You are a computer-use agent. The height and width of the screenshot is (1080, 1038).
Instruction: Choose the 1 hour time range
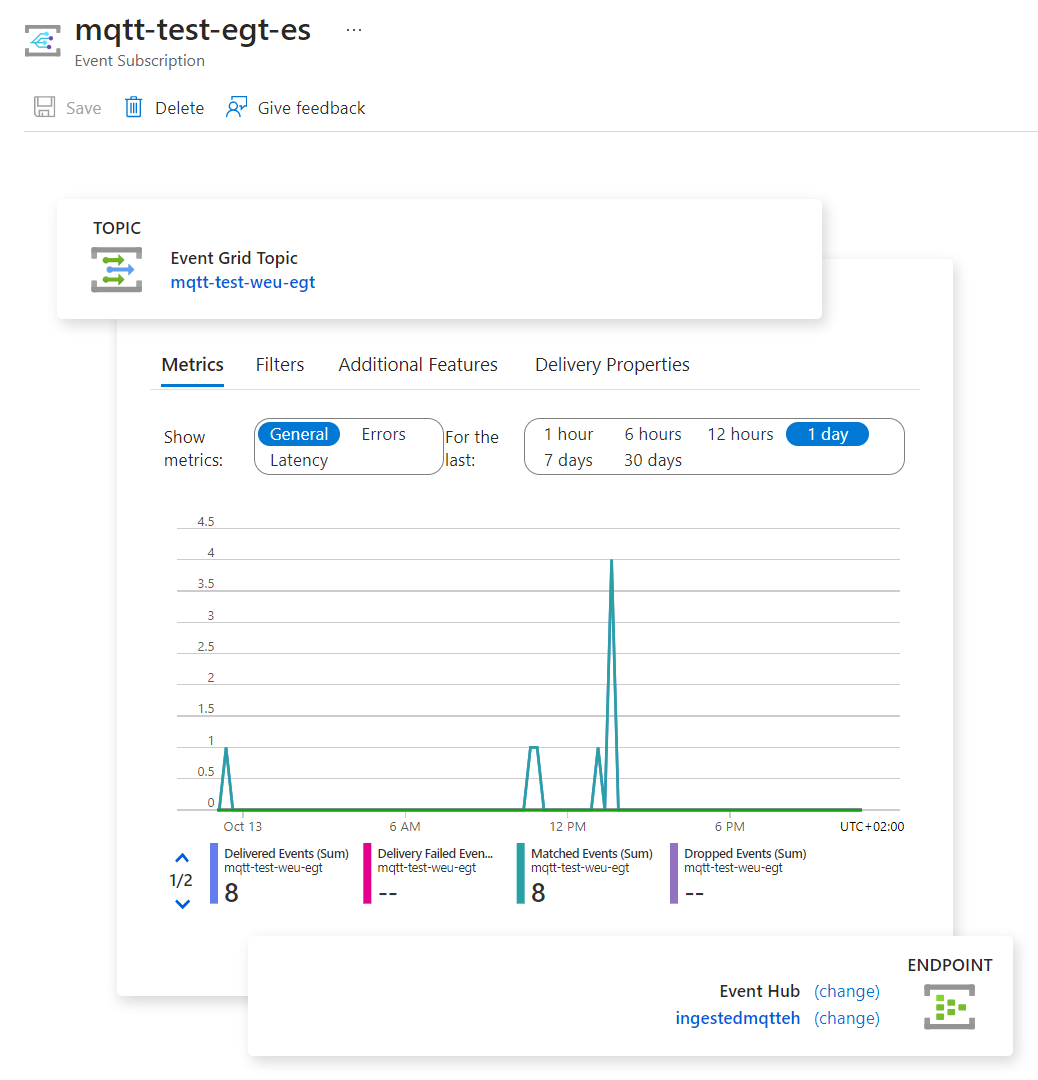point(568,434)
